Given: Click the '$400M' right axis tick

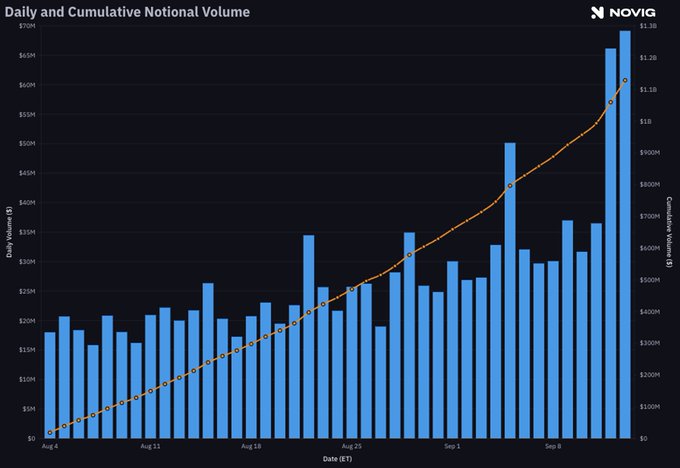Looking at the screenshot, I should (650, 311).
